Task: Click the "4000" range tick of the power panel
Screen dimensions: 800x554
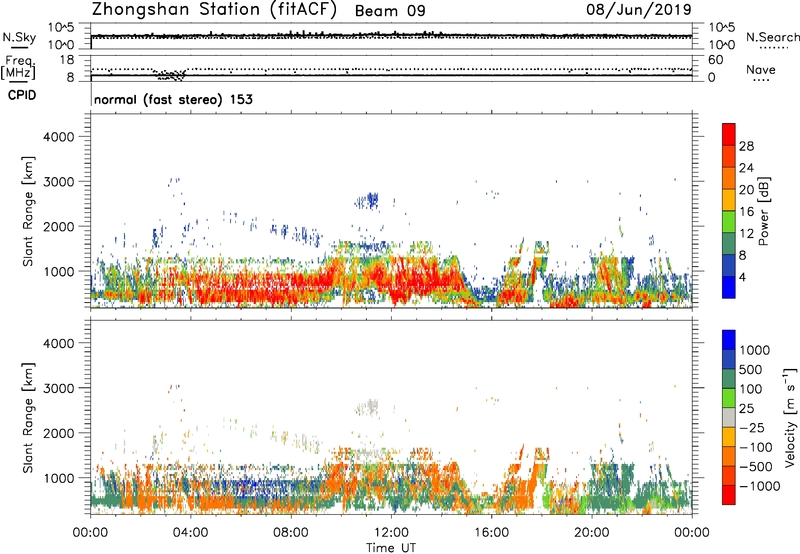Action: point(59,137)
